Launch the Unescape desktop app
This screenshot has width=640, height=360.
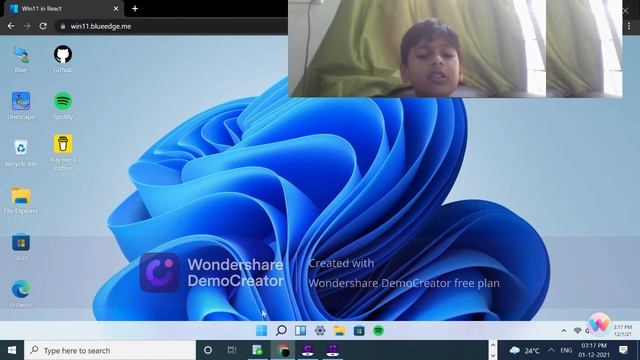click(x=21, y=105)
